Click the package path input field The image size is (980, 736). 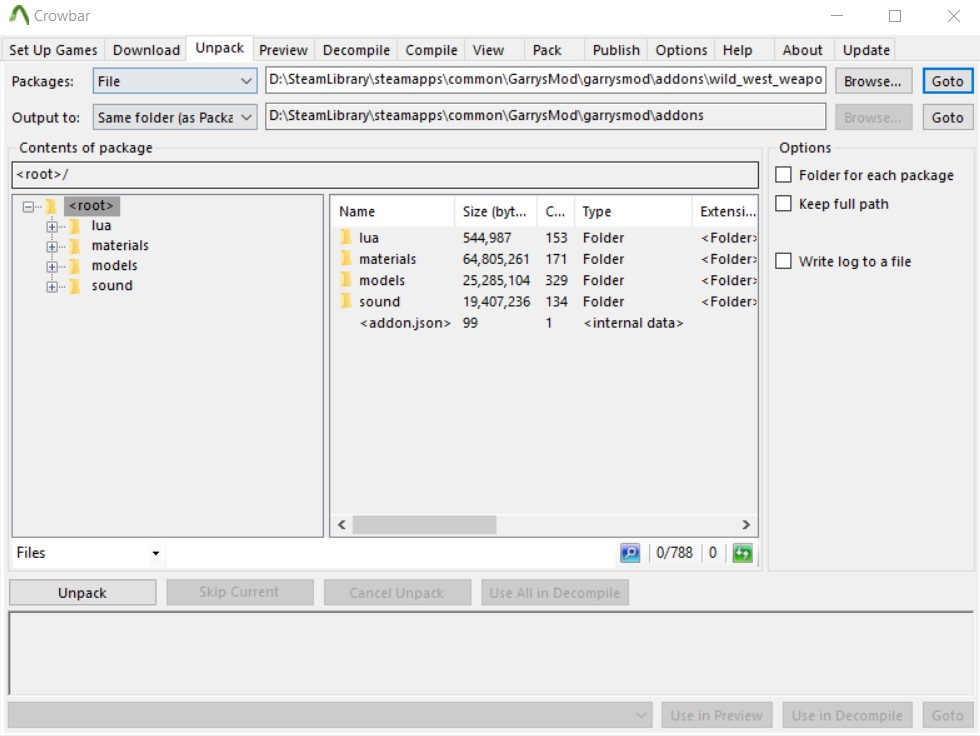[x=546, y=80]
